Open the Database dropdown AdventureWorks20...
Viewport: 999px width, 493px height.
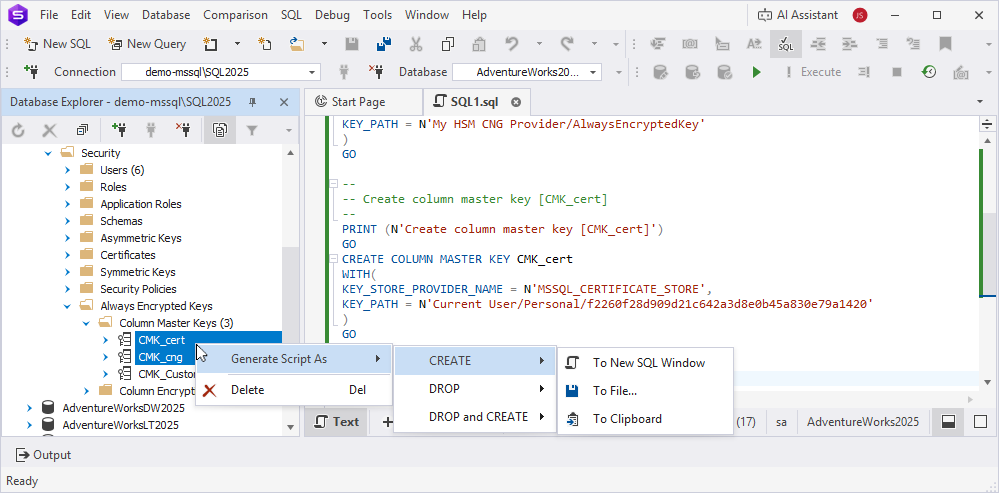527,72
